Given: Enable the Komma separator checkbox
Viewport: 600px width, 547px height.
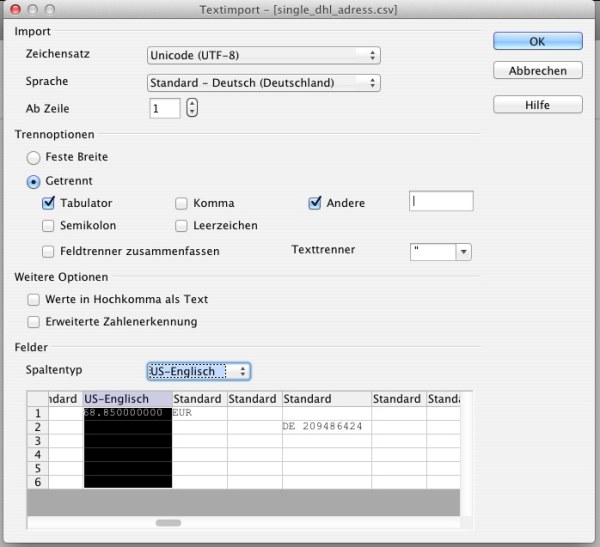Looking at the screenshot, I should (181, 204).
